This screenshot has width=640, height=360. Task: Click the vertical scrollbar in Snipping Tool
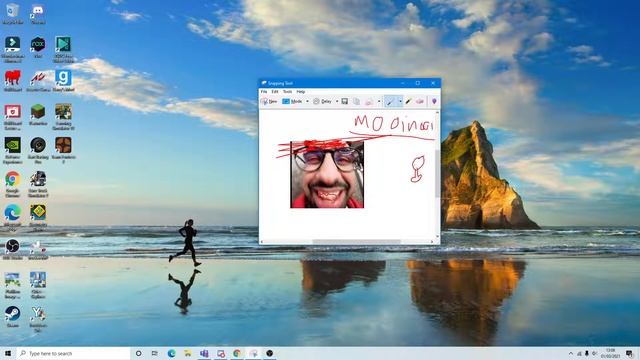click(438, 175)
